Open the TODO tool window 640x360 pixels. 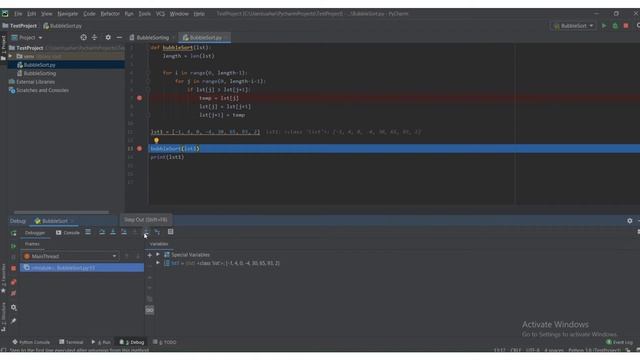point(165,342)
